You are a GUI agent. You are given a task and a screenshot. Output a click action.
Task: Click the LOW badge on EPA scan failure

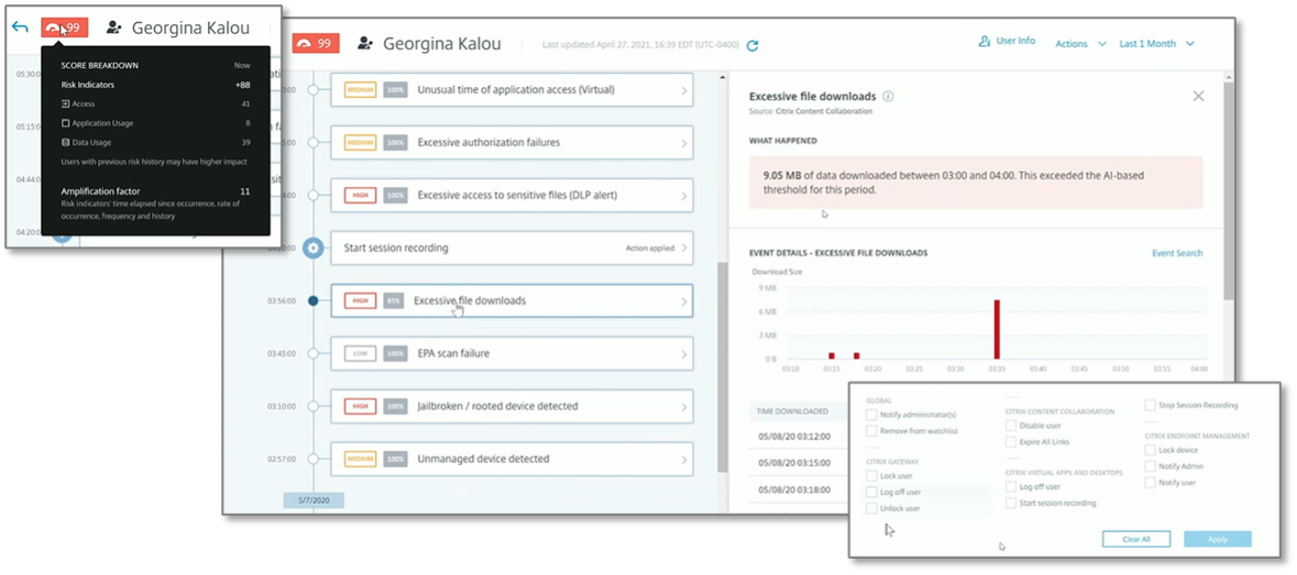pos(358,353)
